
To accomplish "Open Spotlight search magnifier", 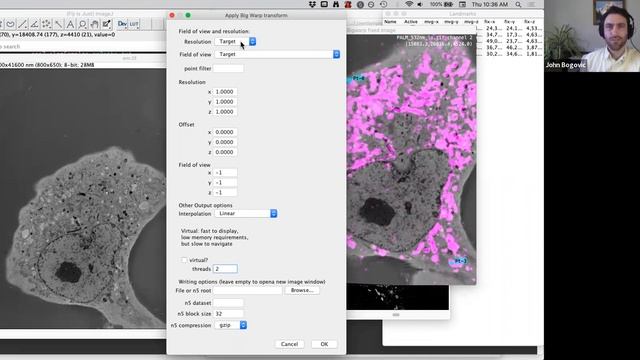I will [x=518, y=4].
